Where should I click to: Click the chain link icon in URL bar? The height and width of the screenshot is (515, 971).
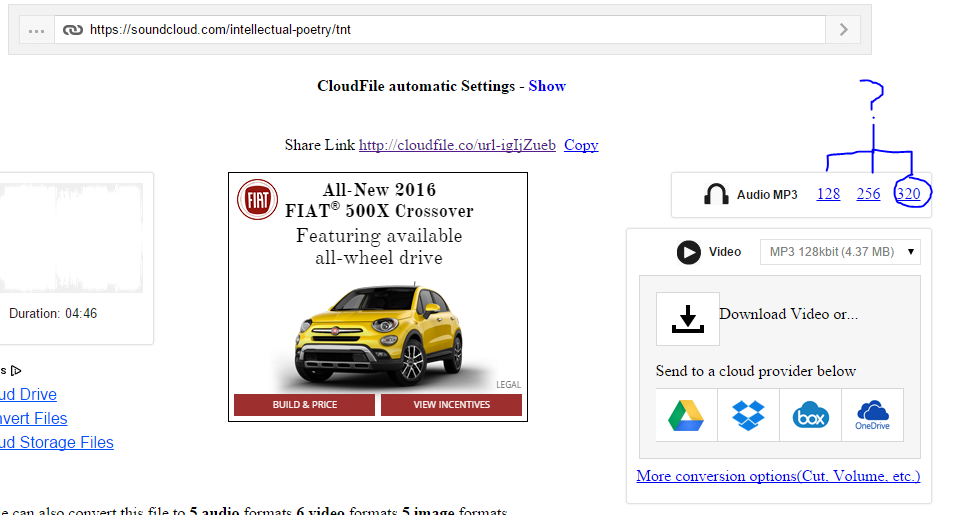pos(73,30)
